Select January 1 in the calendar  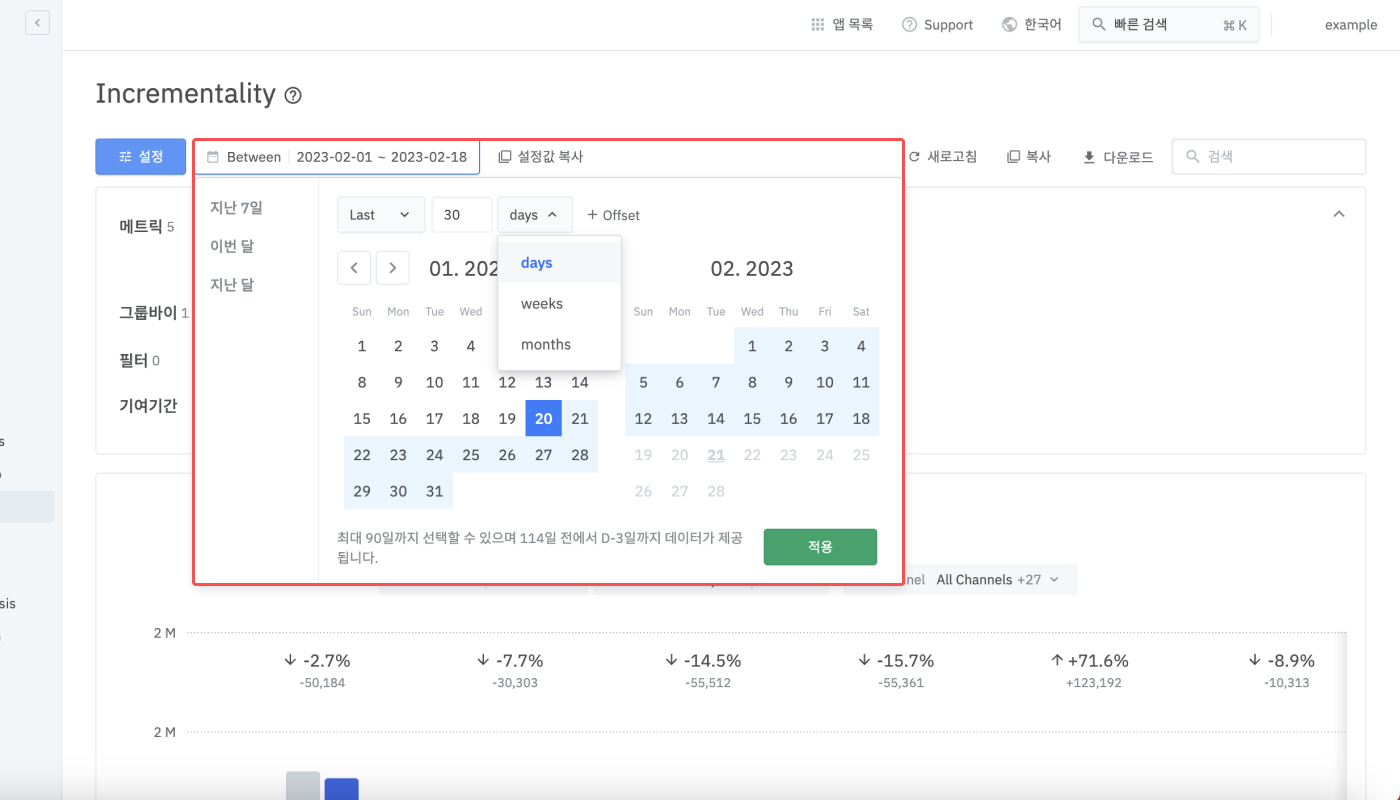362,347
